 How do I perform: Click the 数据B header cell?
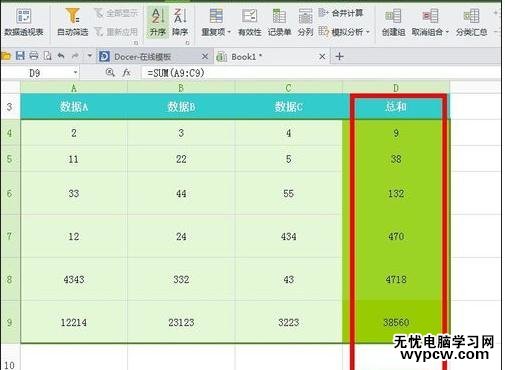pos(181,107)
